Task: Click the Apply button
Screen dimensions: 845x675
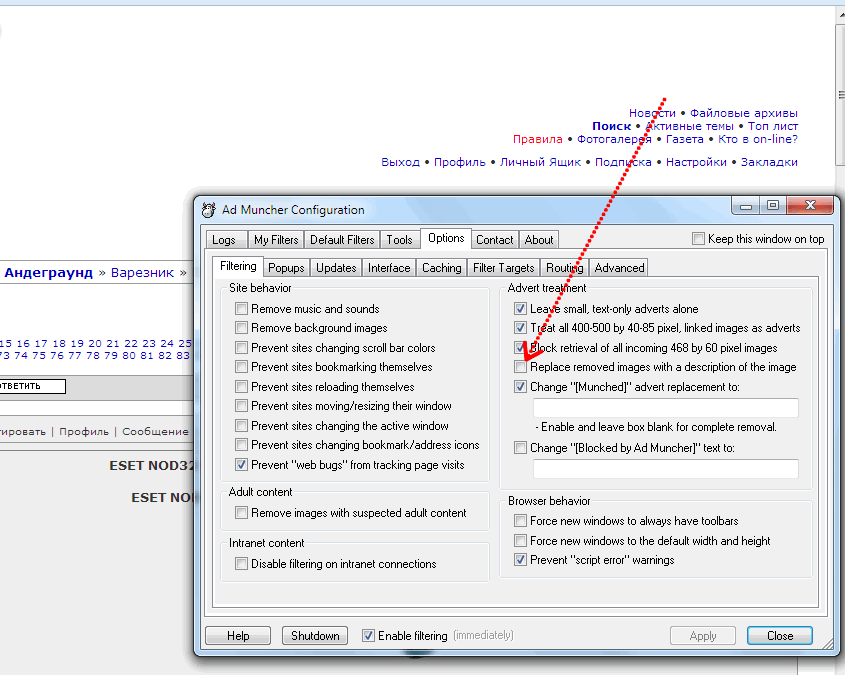Action: 703,636
